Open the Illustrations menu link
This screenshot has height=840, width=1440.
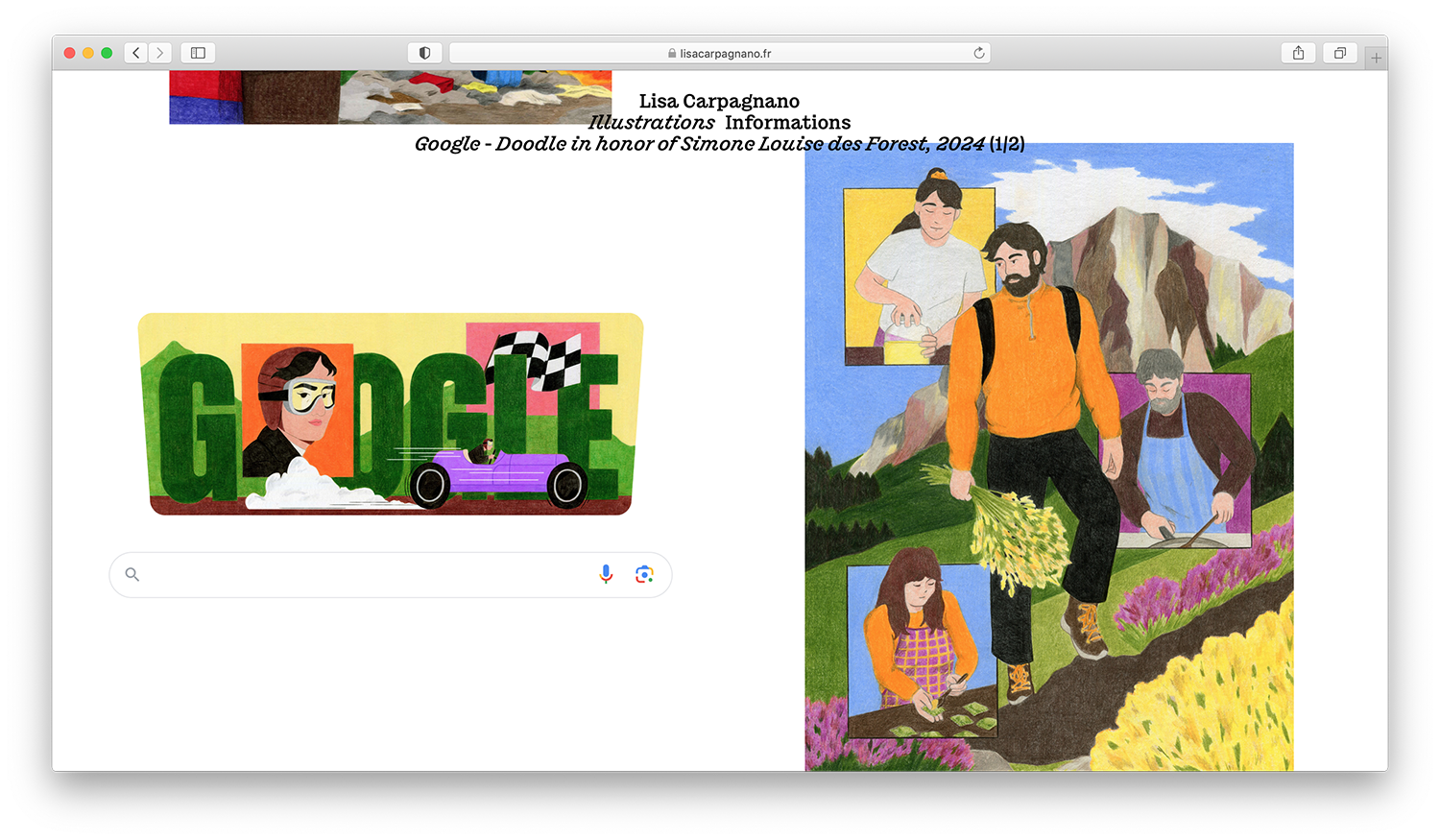(651, 123)
